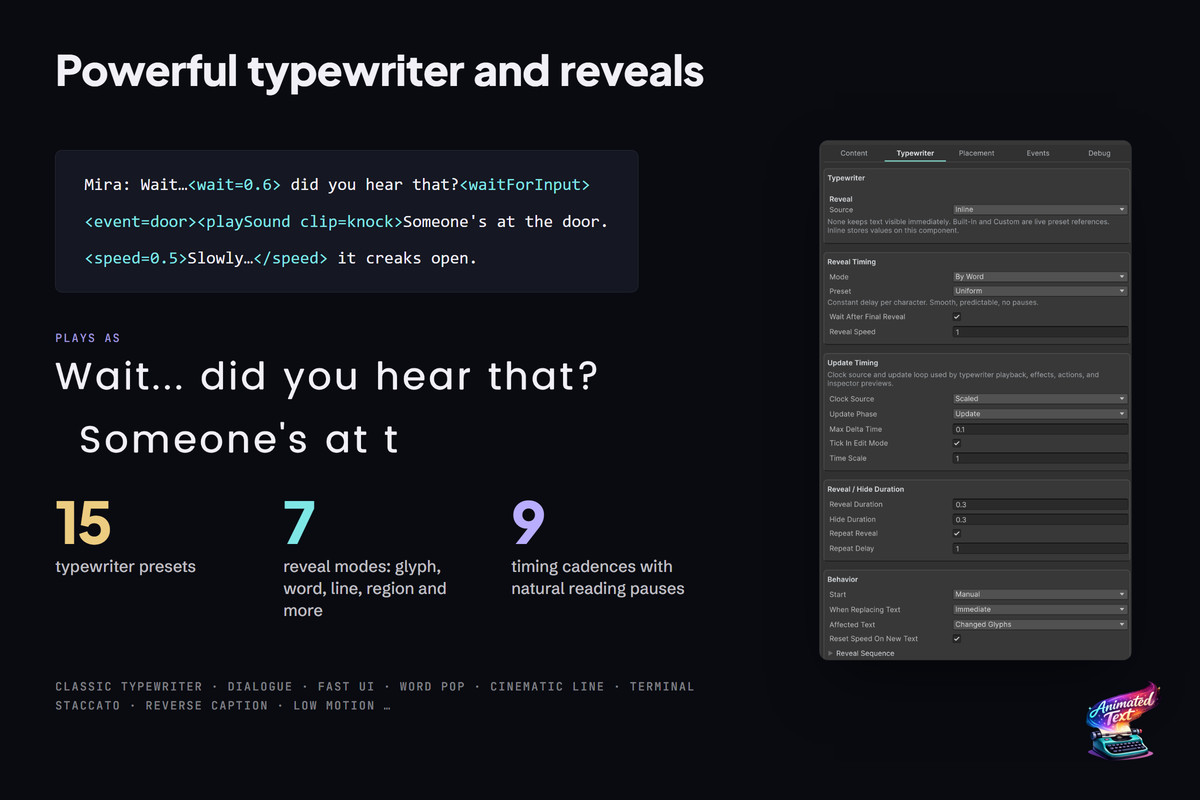
Task: Open the Reveal Source dropdown
Action: click(1040, 210)
